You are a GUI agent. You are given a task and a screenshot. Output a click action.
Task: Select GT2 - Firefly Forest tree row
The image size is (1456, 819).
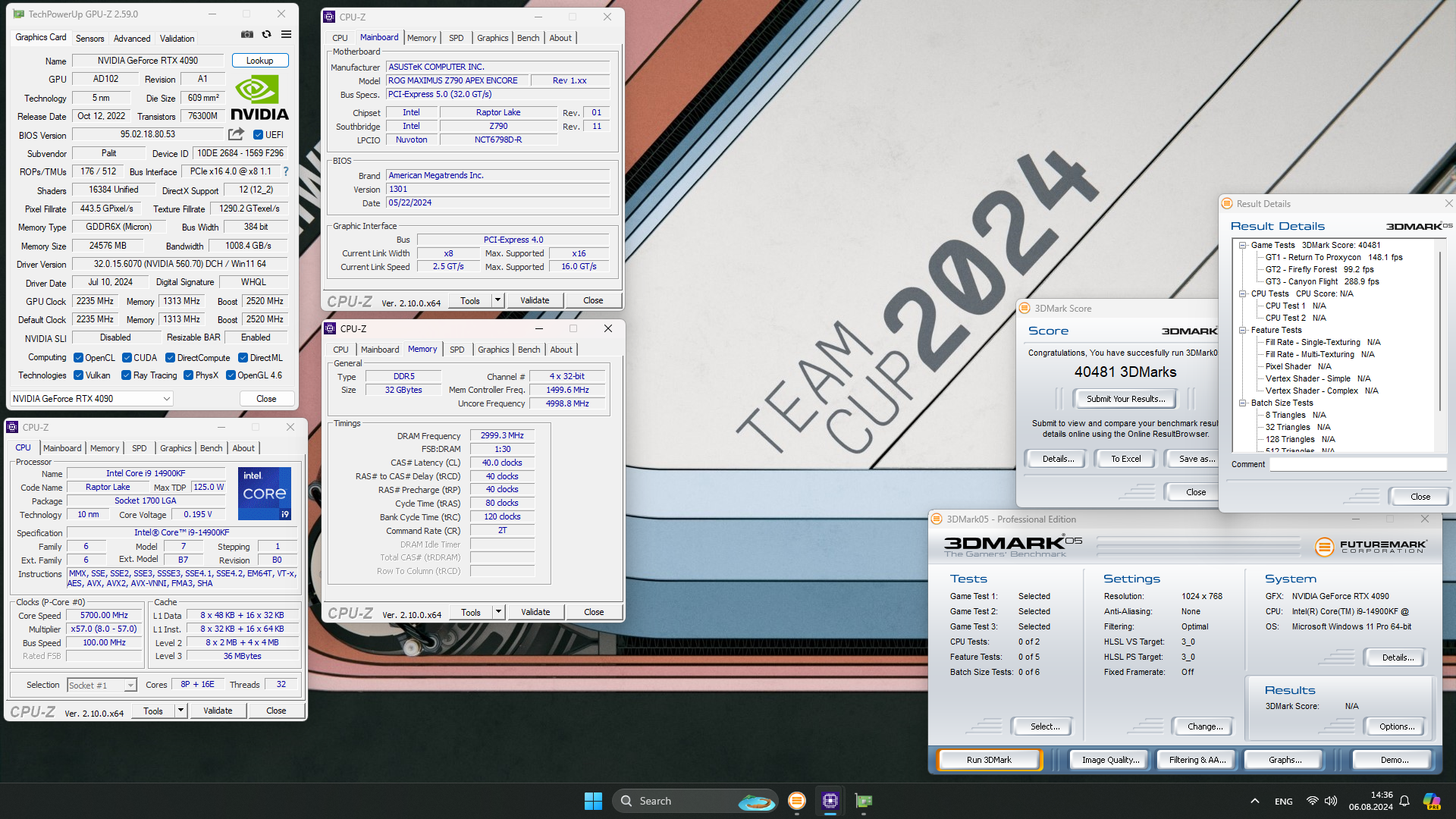tap(1319, 269)
